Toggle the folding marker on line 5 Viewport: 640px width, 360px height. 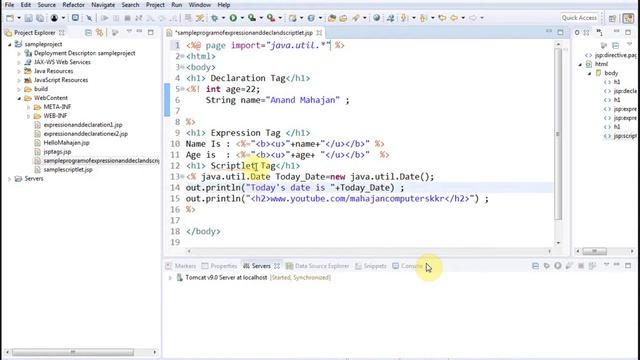(x=182, y=89)
